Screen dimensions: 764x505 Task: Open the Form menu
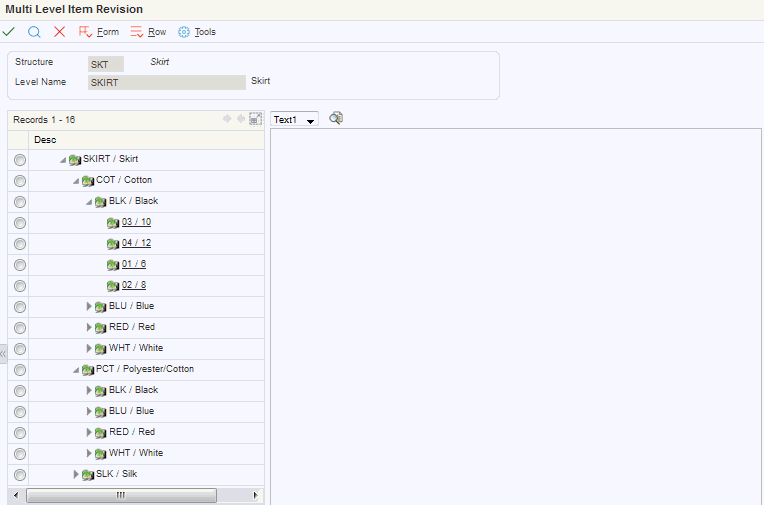click(108, 32)
